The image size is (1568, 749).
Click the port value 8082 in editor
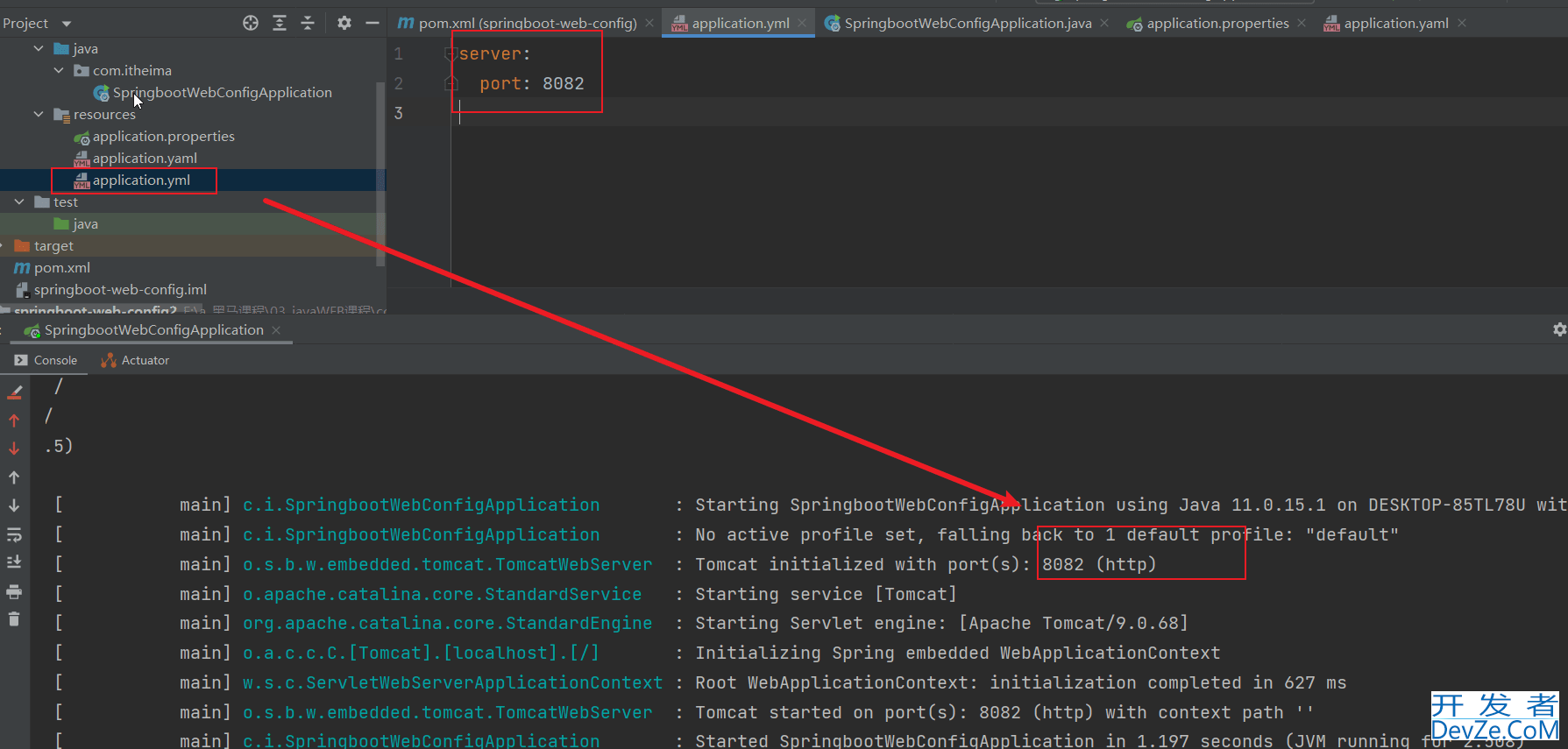pos(563,84)
